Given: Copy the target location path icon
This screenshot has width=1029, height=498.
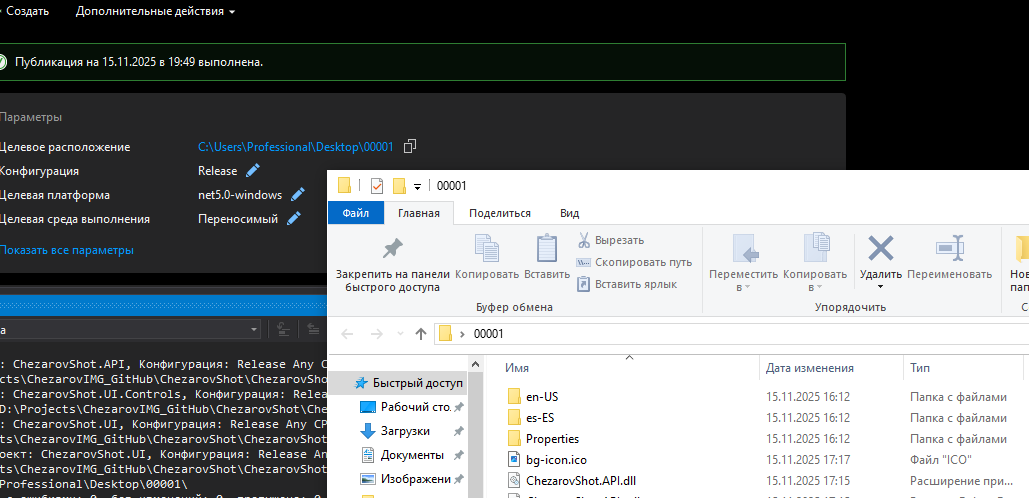Looking at the screenshot, I should tap(409, 147).
